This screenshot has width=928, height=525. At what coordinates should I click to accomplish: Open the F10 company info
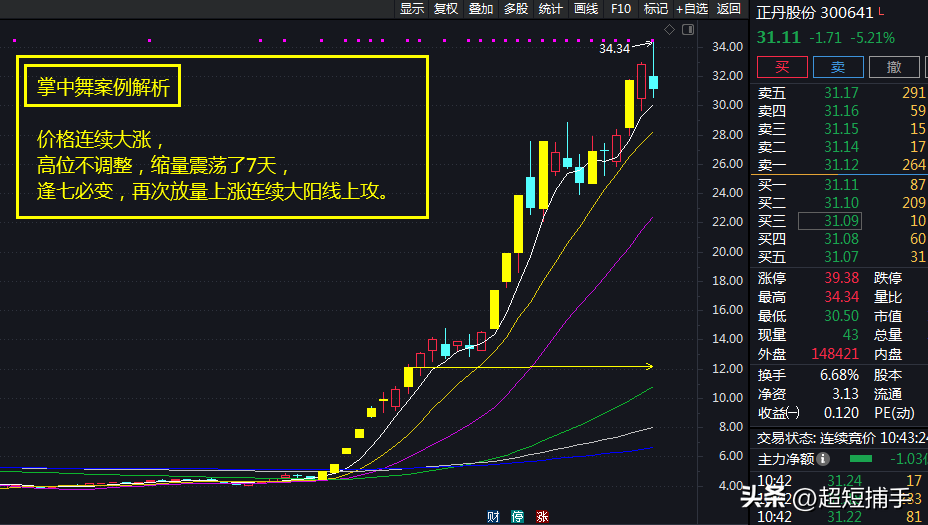point(620,9)
